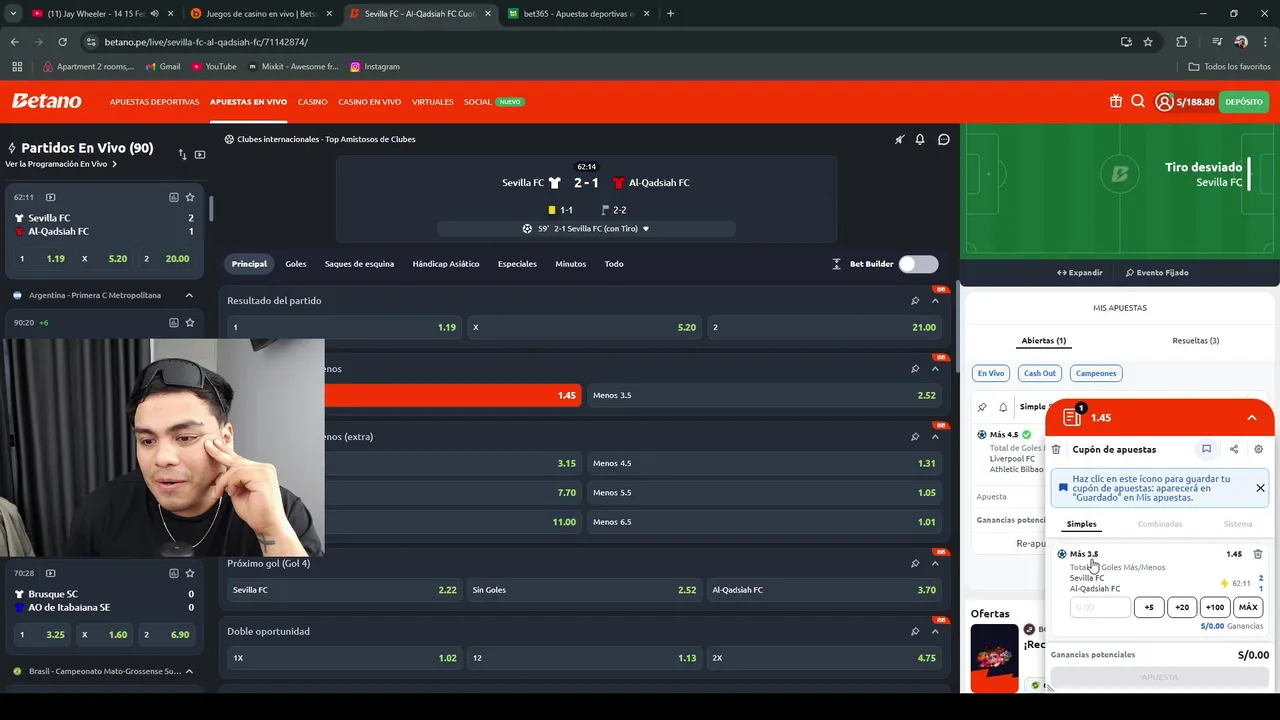Collapse Argentina Primera C Metropolitana league
This screenshot has height=720, width=1280.
[x=188, y=295]
